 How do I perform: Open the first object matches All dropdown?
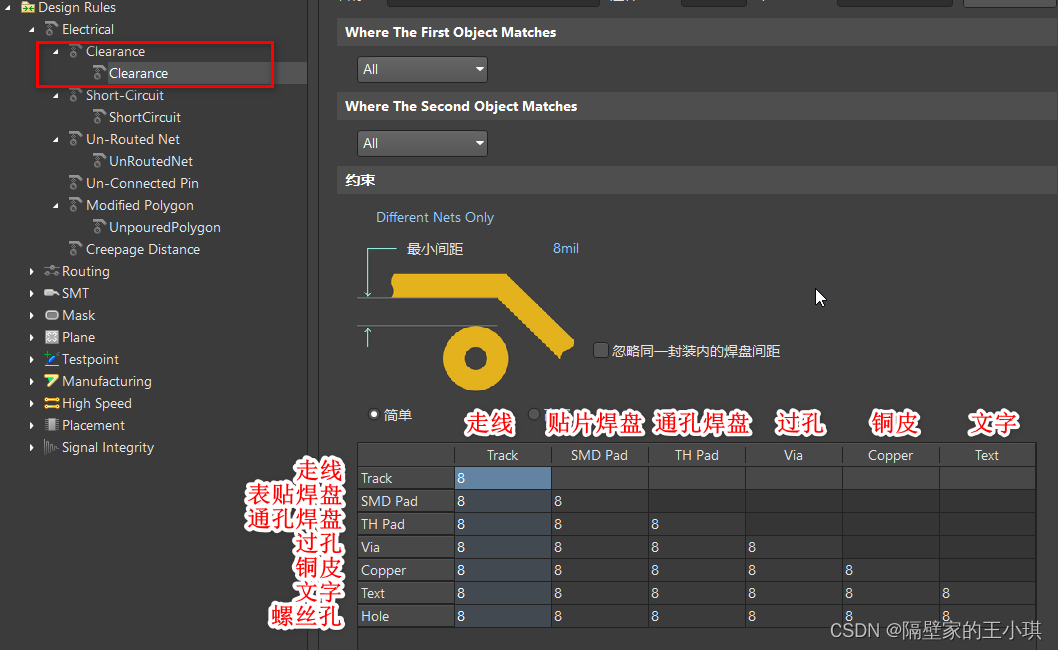tap(422, 69)
